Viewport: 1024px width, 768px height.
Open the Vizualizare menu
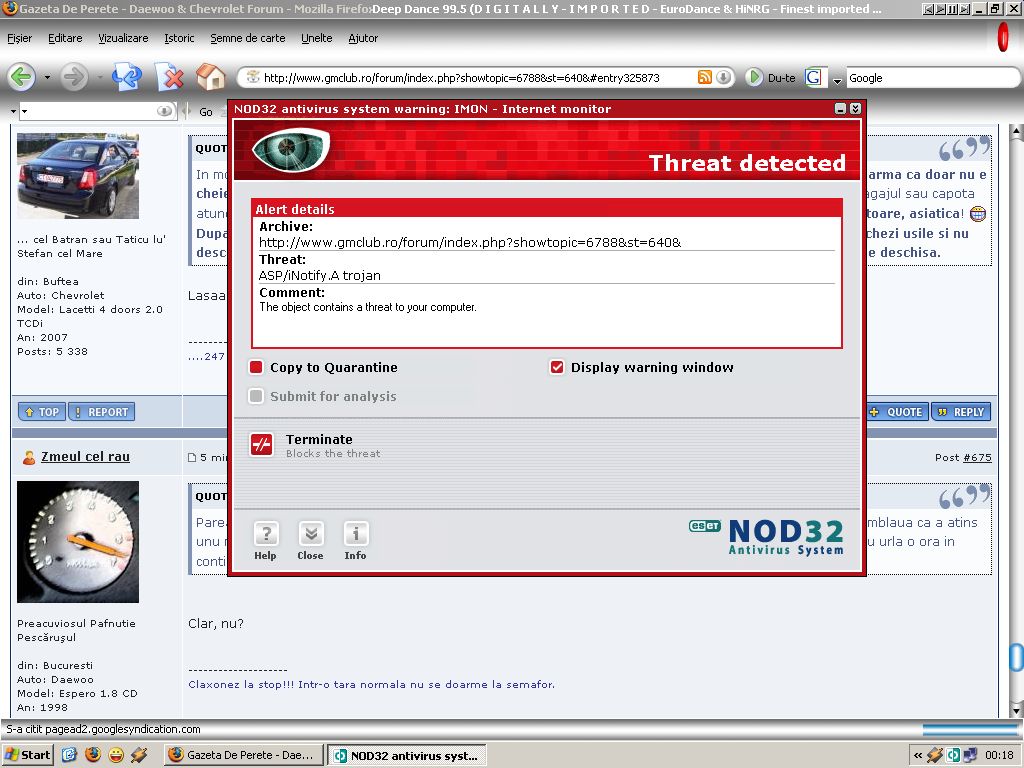click(123, 38)
